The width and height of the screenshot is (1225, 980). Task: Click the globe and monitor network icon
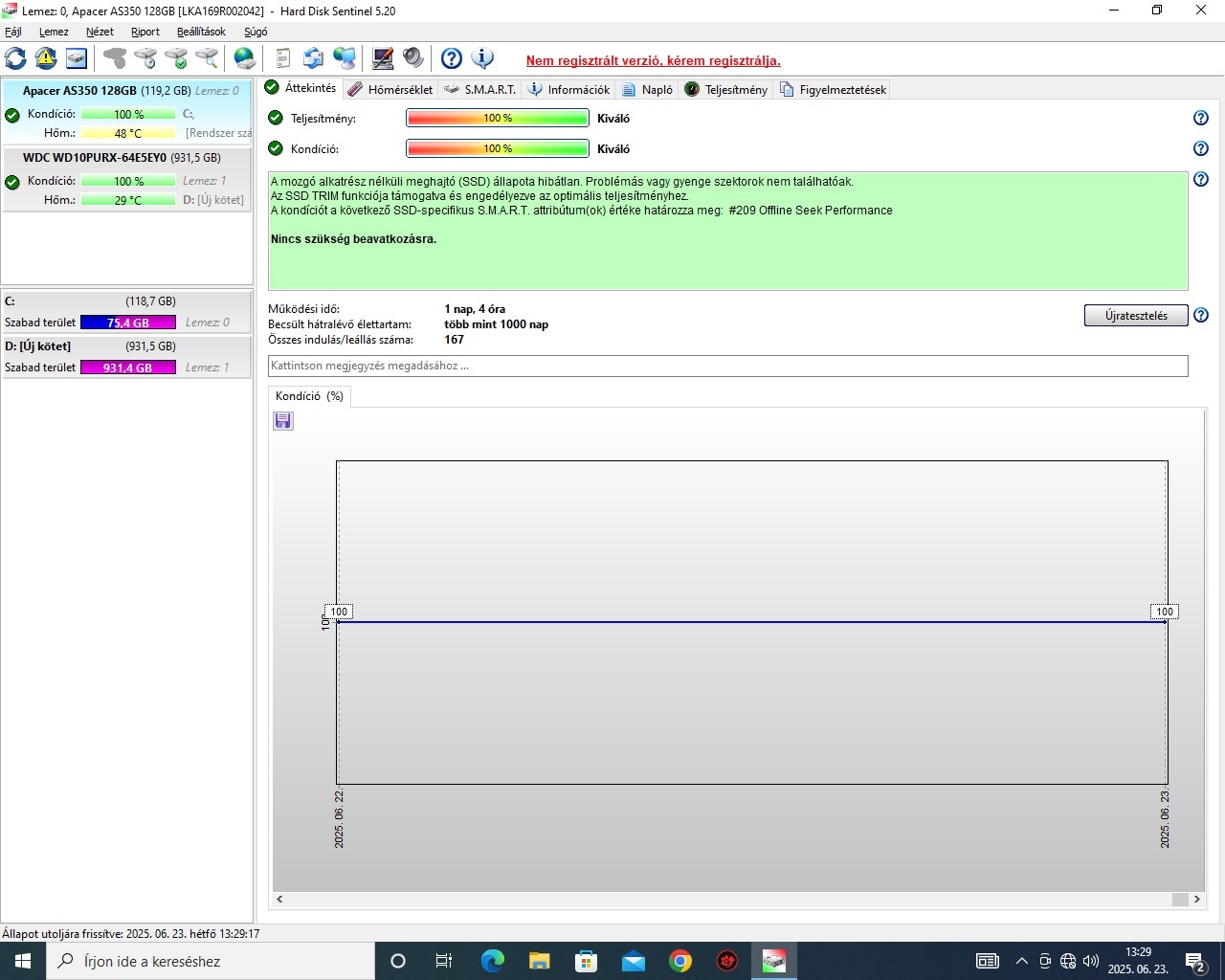tap(345, 58)
